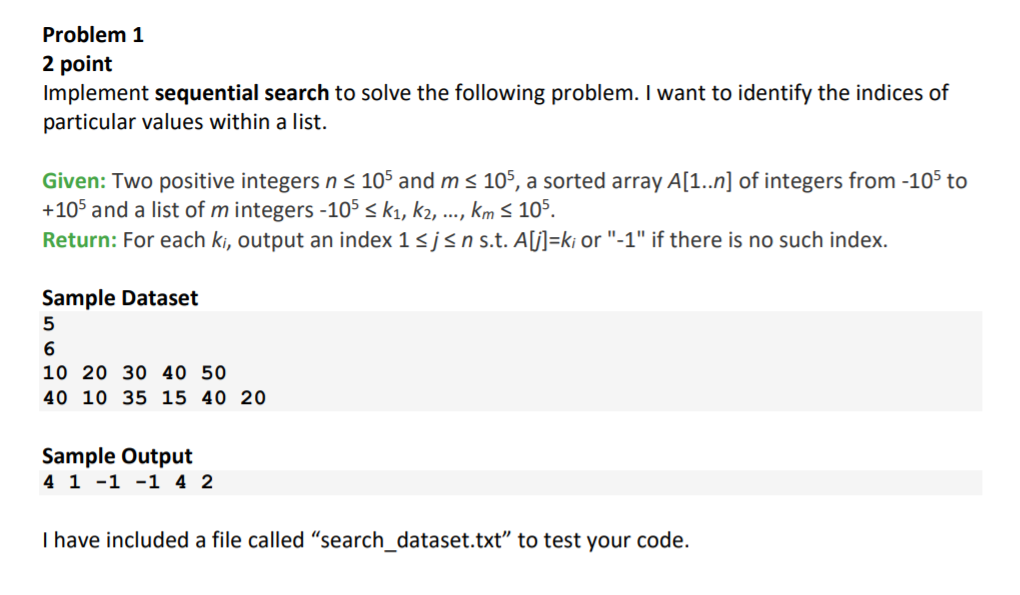Click the "2 point" label
Screen dimensions: 1020x595
pos(77,64)
